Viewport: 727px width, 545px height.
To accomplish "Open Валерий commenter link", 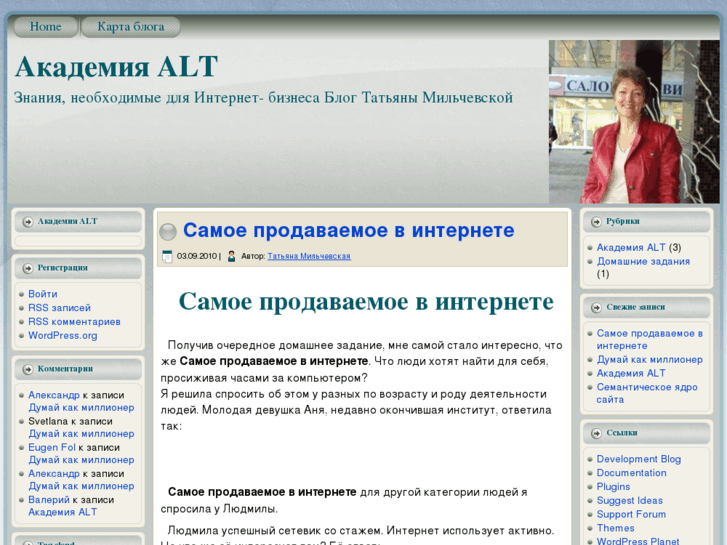I will click(x=49, y=500).
